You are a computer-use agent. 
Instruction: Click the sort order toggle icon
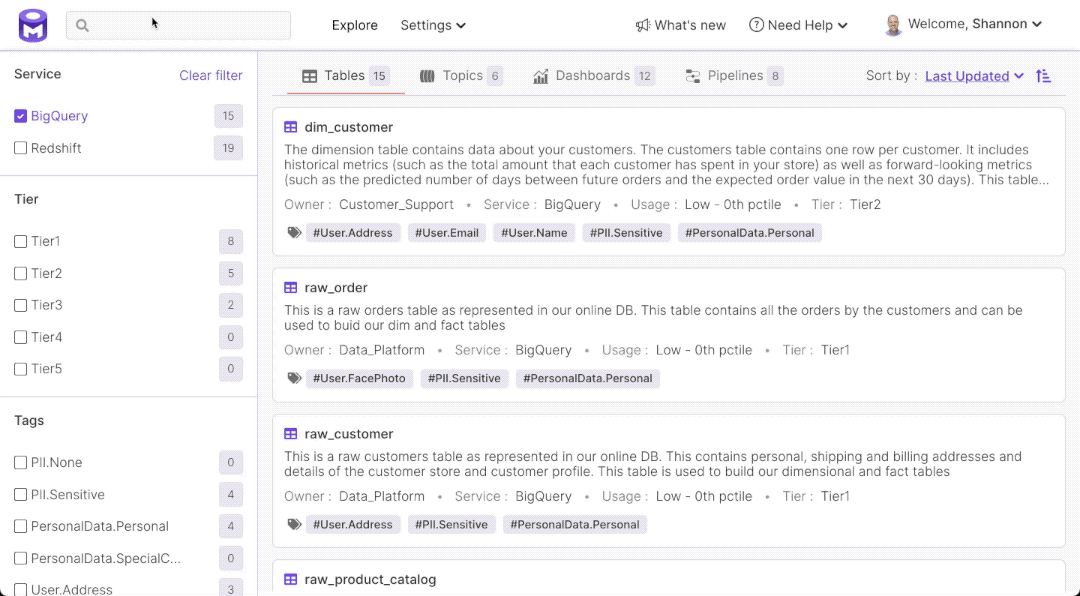[1043, 76]
